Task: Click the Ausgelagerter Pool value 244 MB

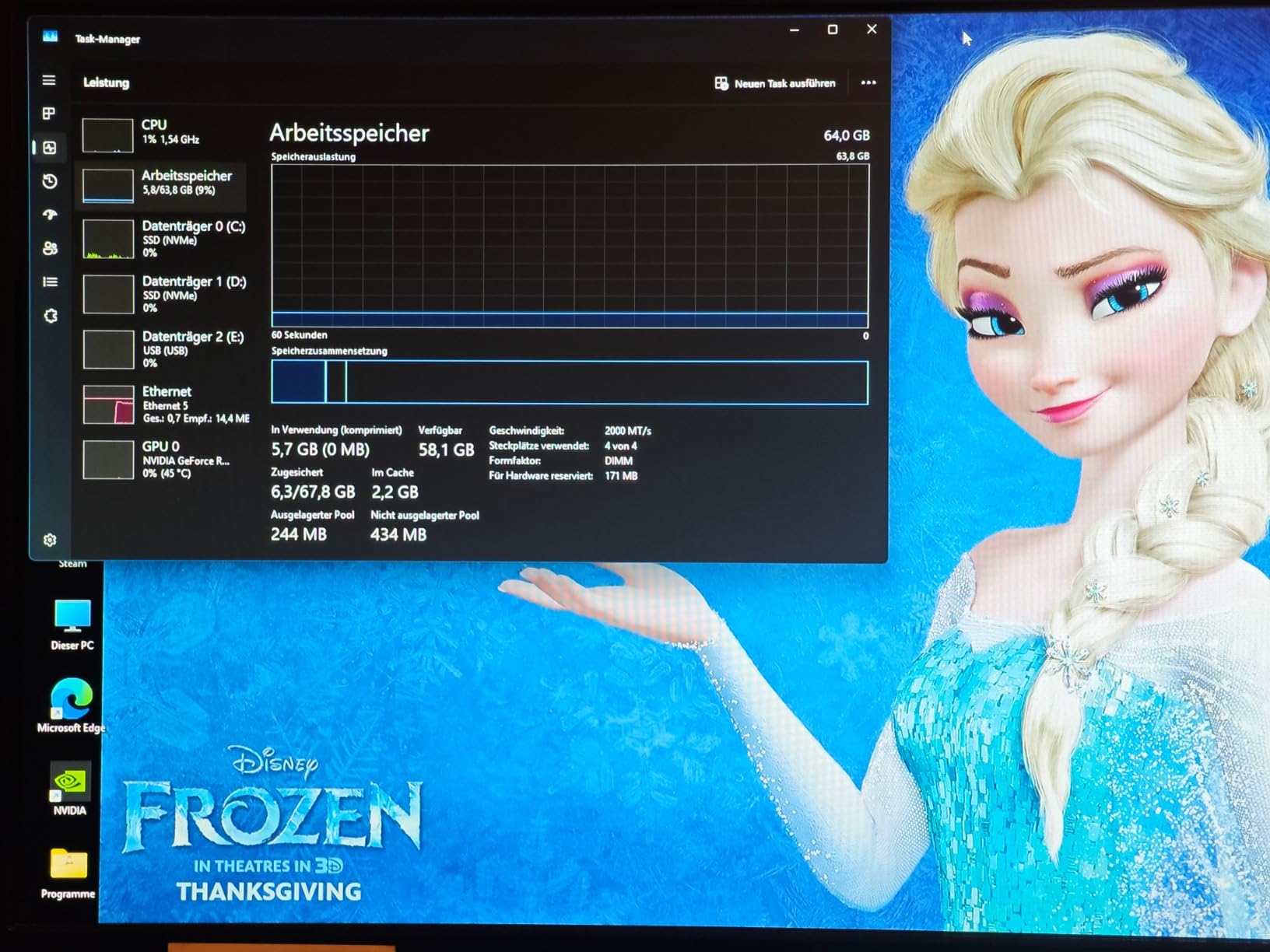Action: (299, 534)
